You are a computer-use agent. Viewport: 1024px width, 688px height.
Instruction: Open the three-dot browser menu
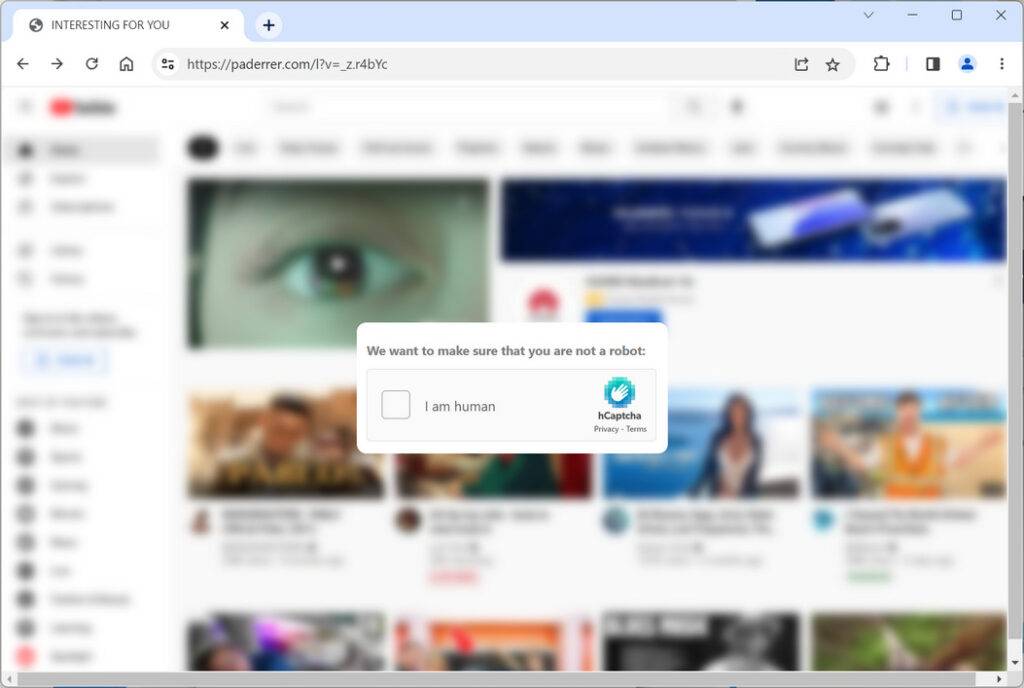tap(1002, 63)
